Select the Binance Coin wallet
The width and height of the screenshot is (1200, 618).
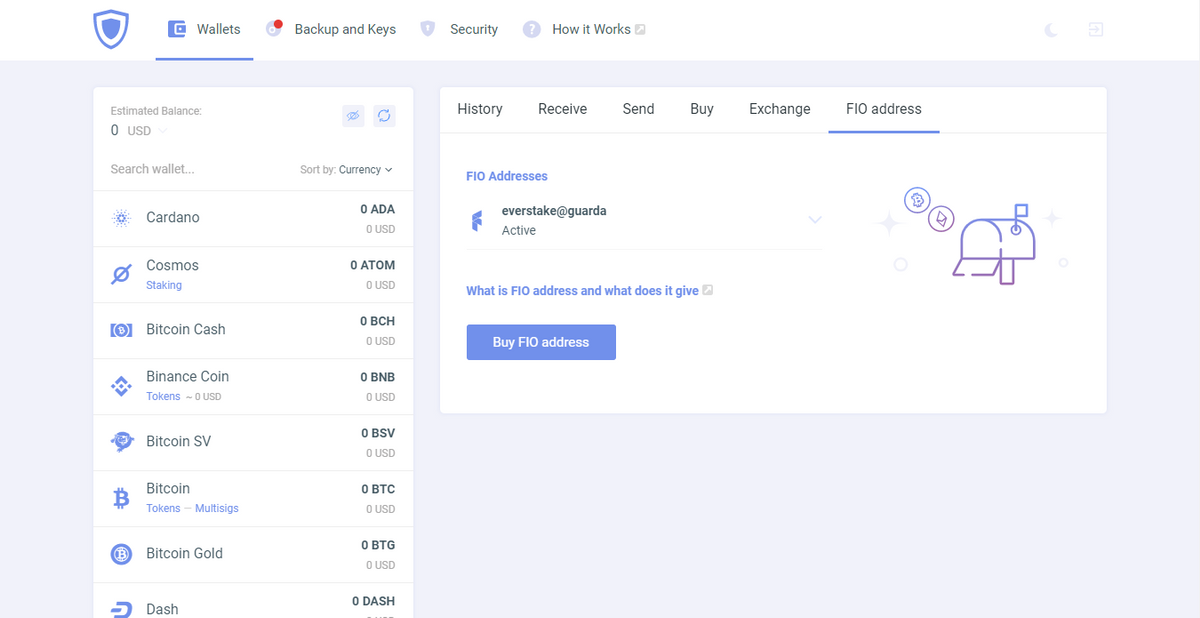(x=253, y=386)
